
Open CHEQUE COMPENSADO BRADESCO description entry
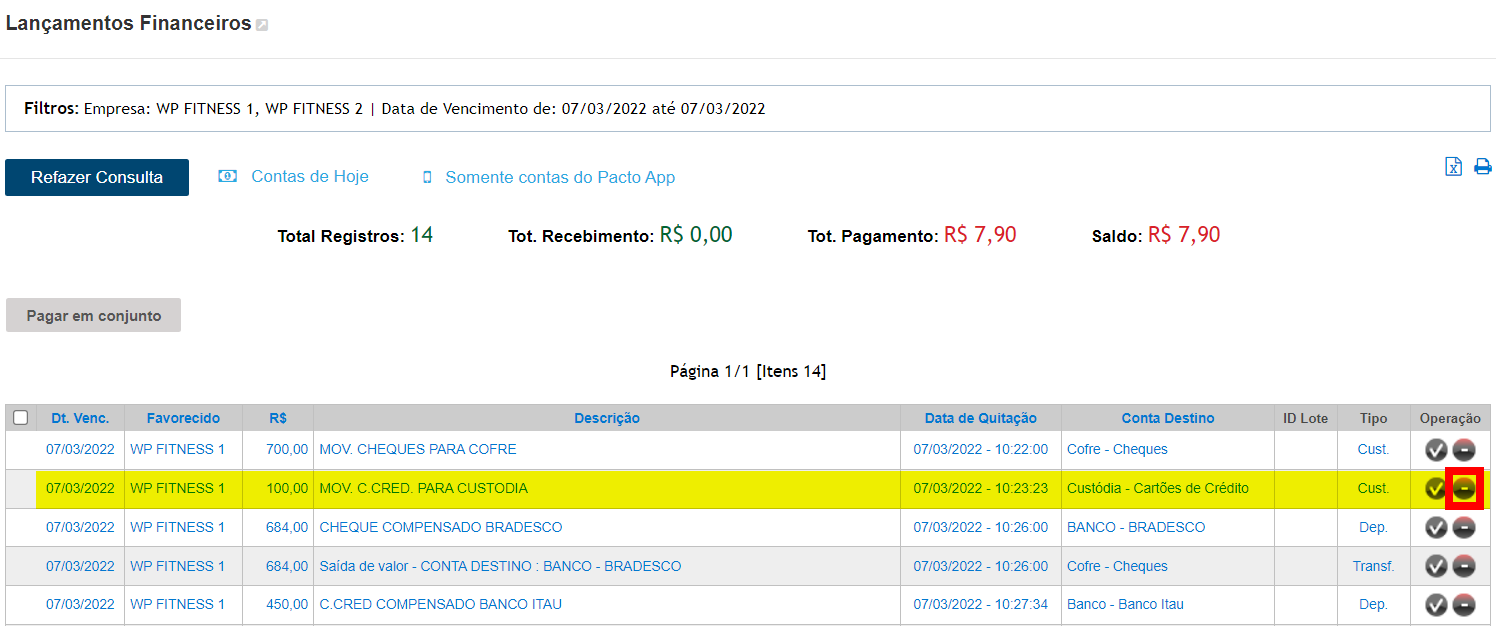[x=440, y=527]
